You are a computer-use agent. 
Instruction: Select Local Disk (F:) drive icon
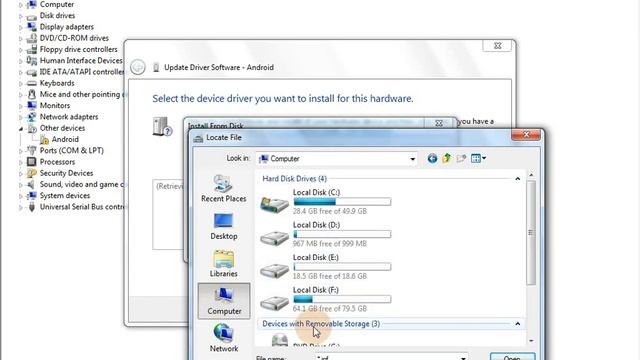coord(274,302)
